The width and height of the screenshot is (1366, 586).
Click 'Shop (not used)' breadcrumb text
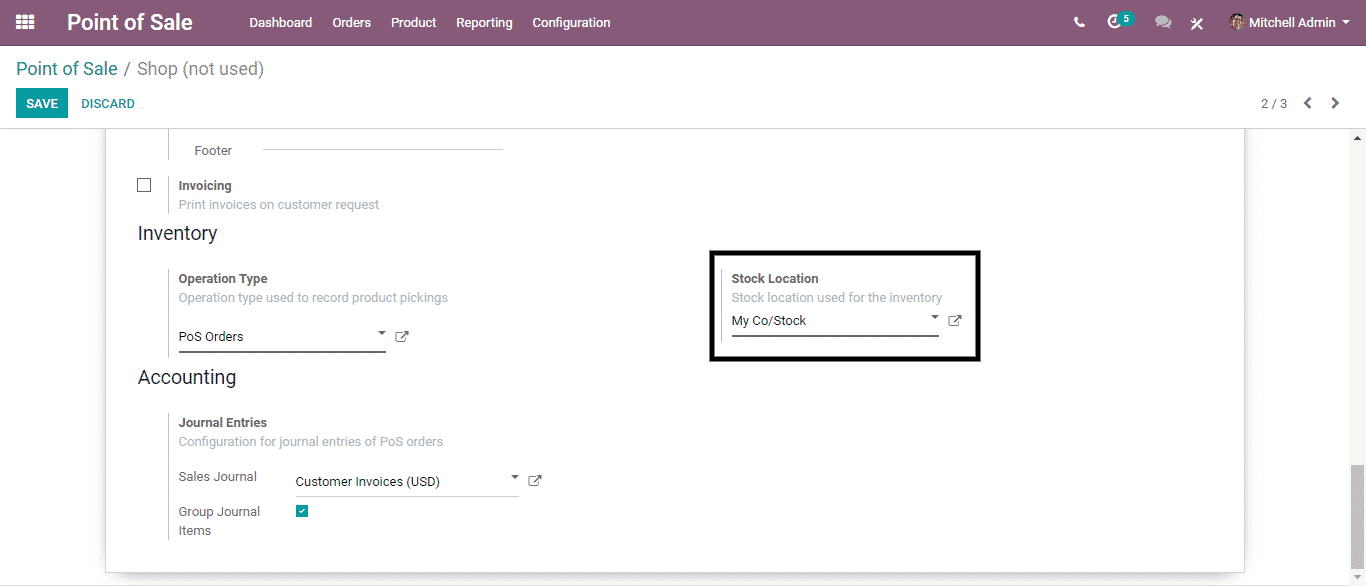[200, 69]
